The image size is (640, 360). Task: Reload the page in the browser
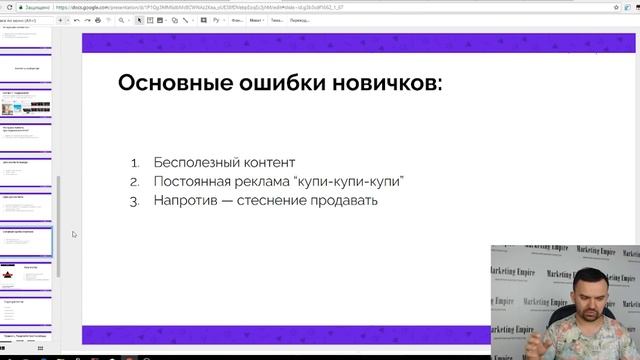9,7
